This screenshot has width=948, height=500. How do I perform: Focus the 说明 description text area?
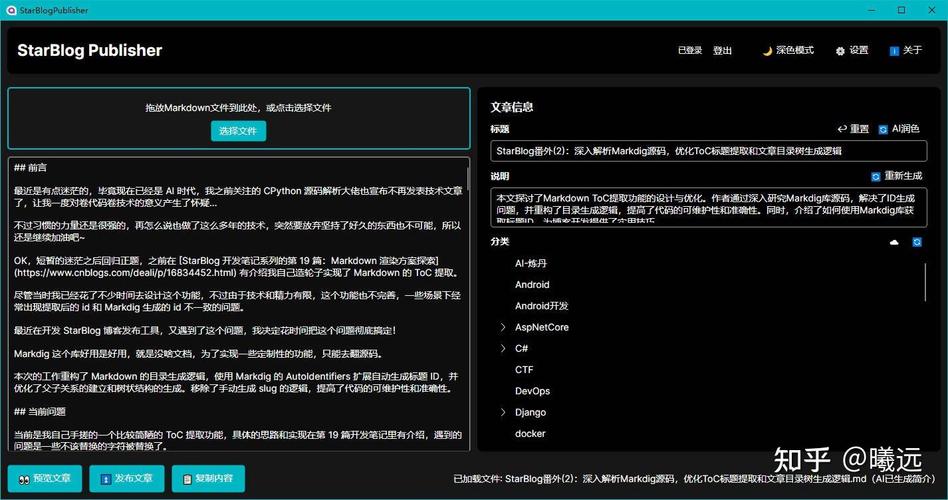[709, 207]
